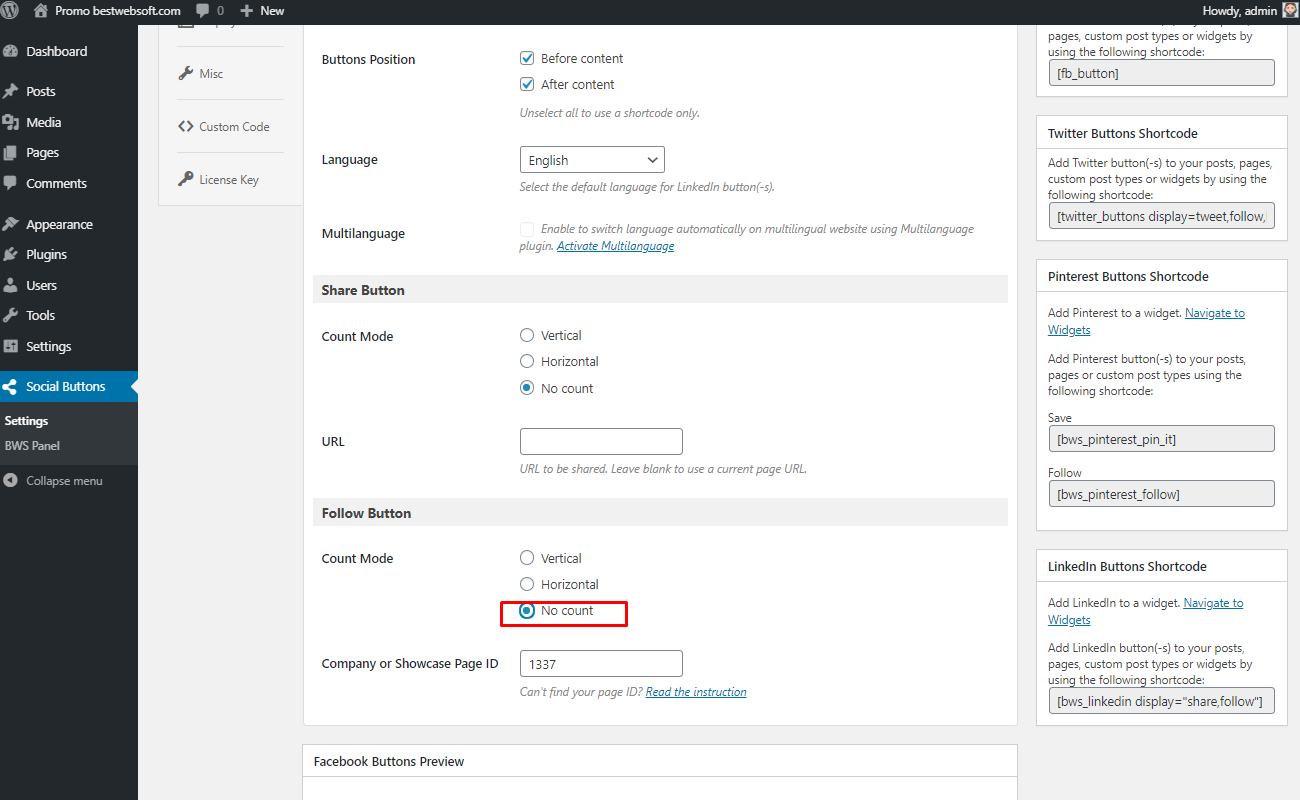Uncheck the Before content checkbox
1300x800 pixels.
[527, 58]
